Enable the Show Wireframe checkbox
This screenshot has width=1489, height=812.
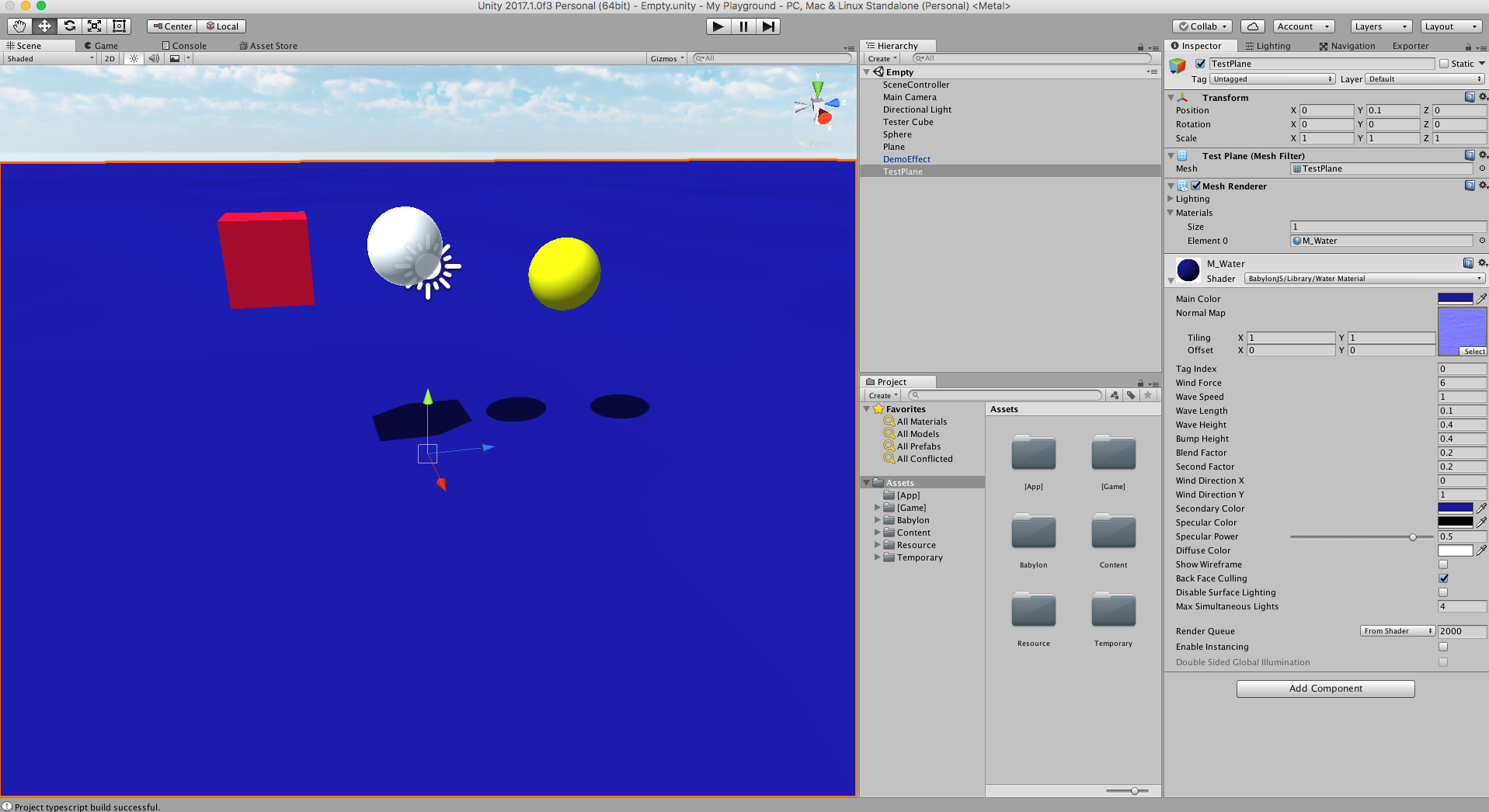tap(1443, 564)
